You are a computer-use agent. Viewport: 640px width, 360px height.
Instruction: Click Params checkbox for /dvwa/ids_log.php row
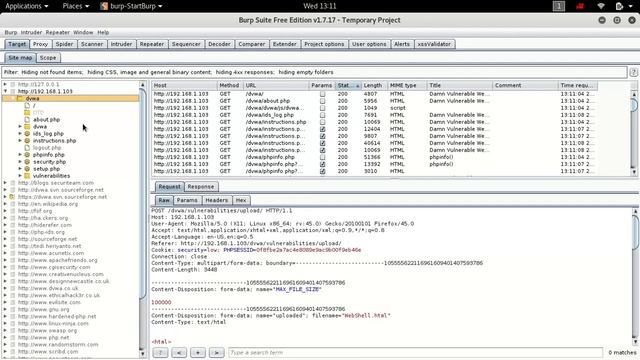coord(322,115)
